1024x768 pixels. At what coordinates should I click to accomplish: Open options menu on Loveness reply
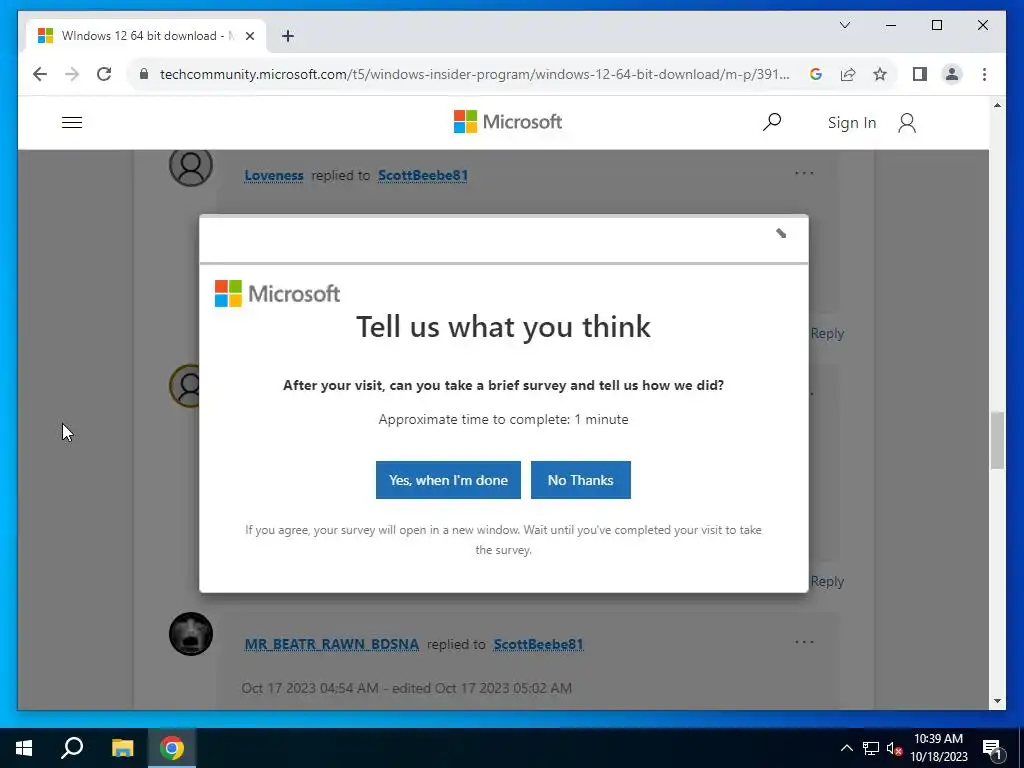coord(805,173)
